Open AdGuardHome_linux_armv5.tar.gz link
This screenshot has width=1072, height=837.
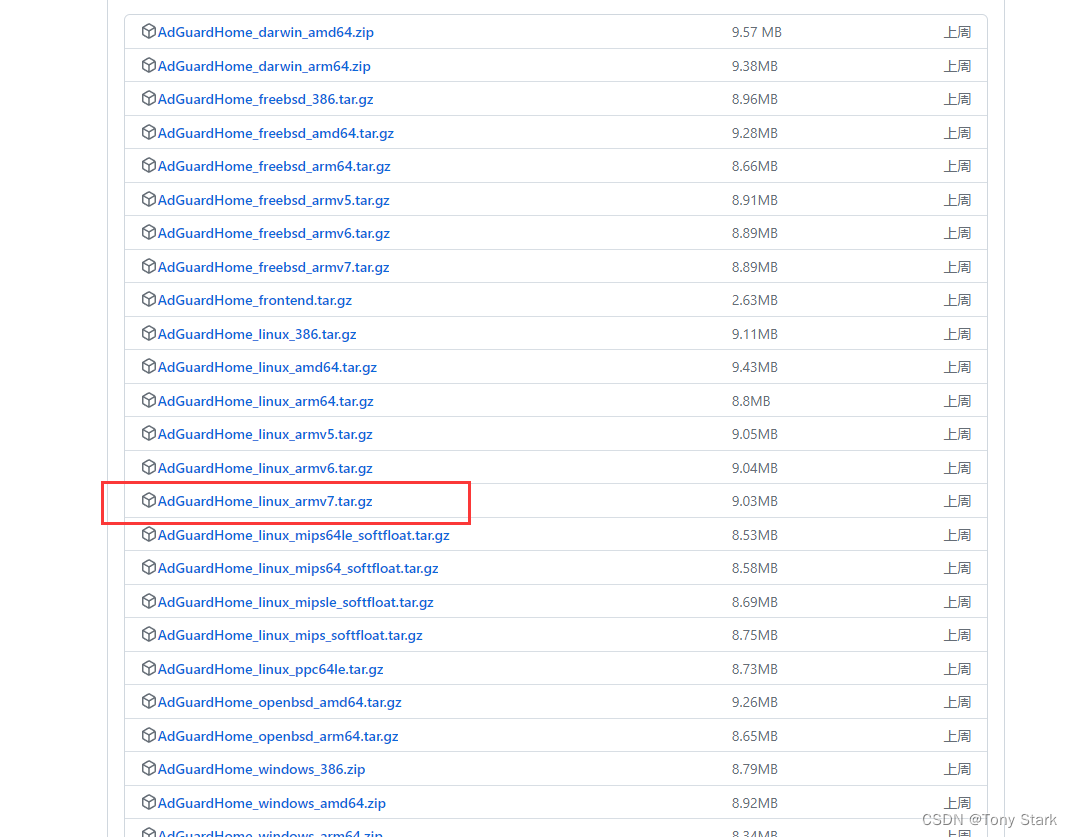(x=265, y=434)
